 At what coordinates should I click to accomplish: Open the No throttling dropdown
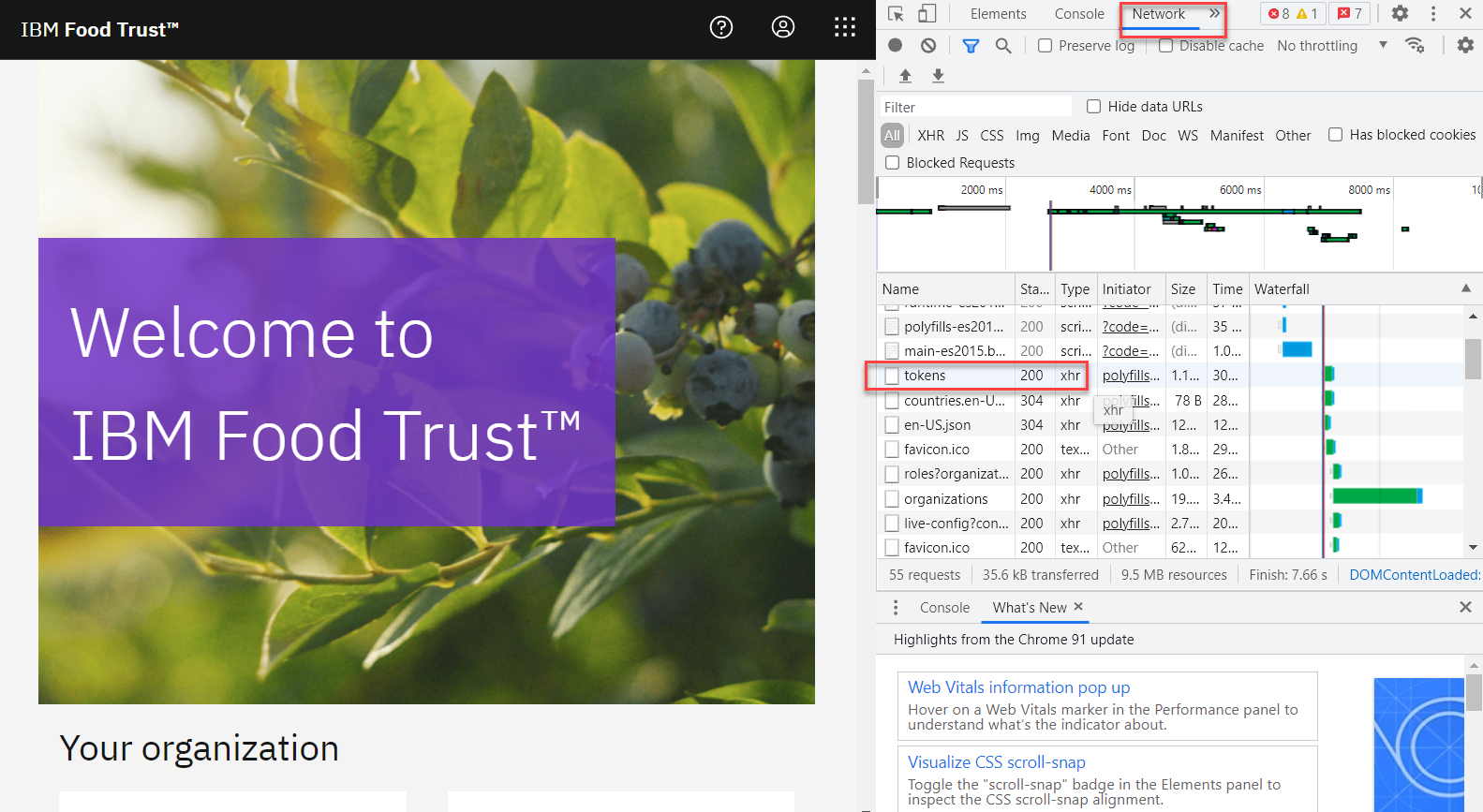(x=1331, y=45)
